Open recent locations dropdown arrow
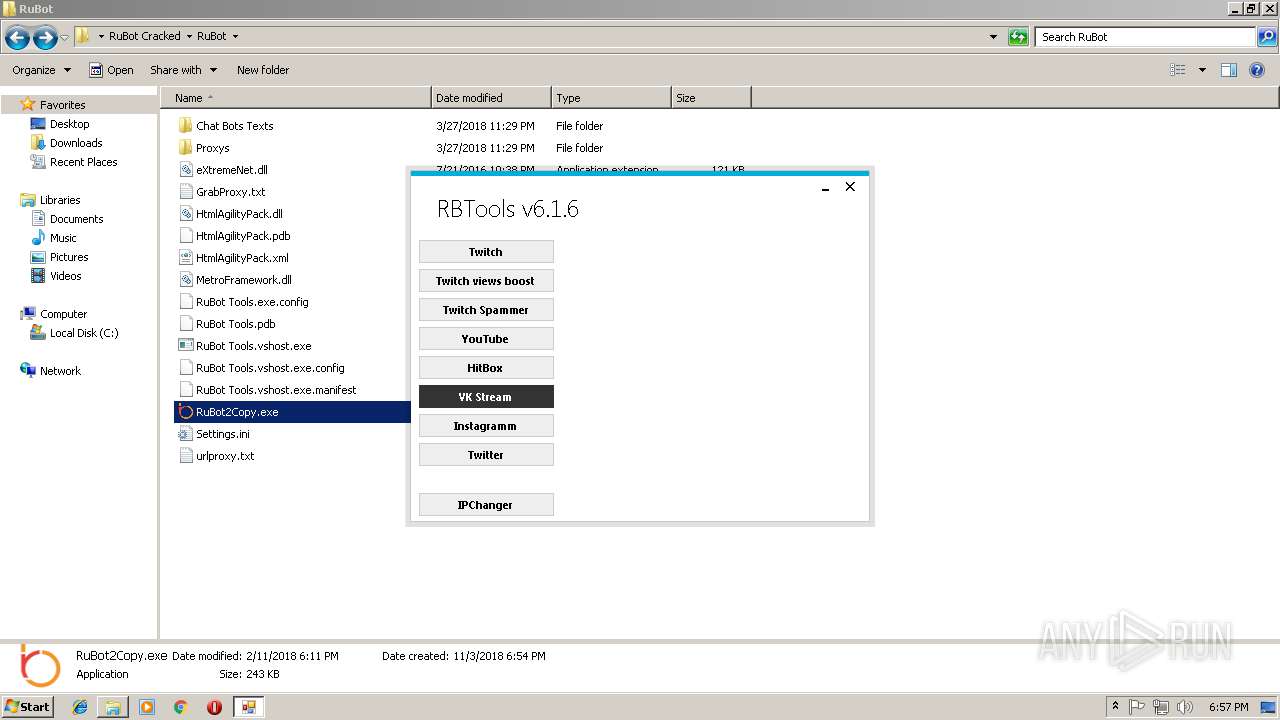The height and width of the screenshot is (720, 1280). (x=65, y=38)
